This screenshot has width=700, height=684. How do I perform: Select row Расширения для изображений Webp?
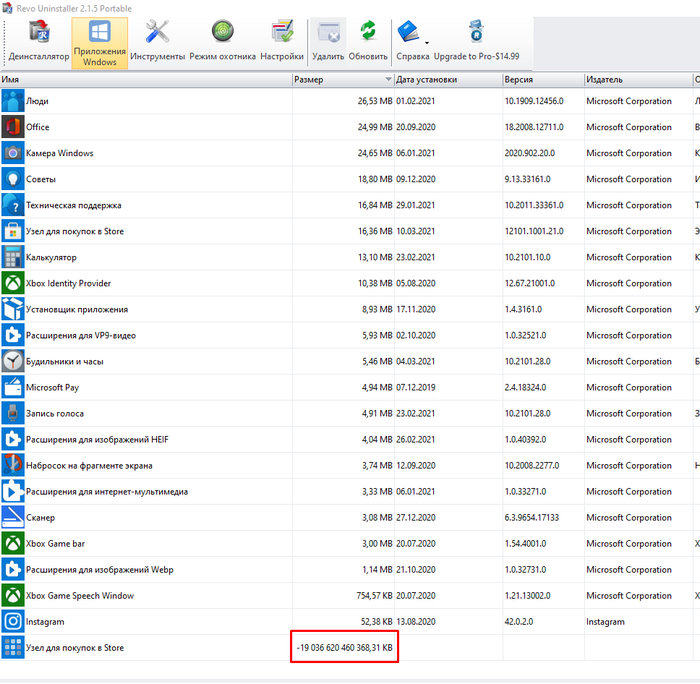(x=350, y=570)
